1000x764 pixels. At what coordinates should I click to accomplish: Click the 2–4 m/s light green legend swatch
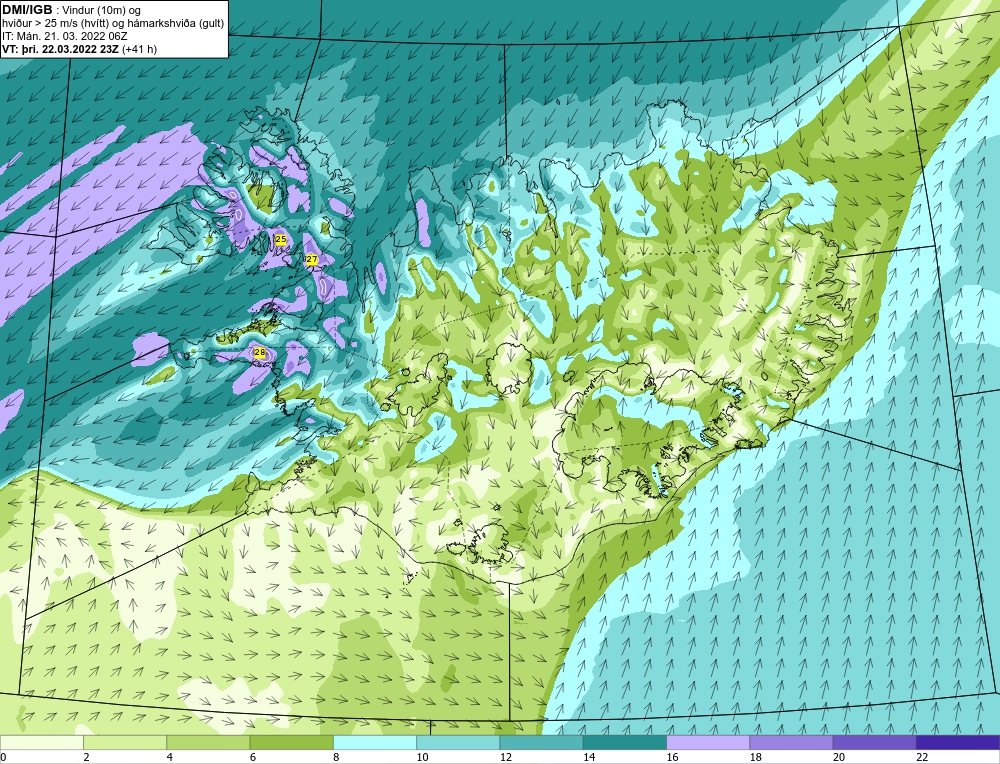click(125, 742)
